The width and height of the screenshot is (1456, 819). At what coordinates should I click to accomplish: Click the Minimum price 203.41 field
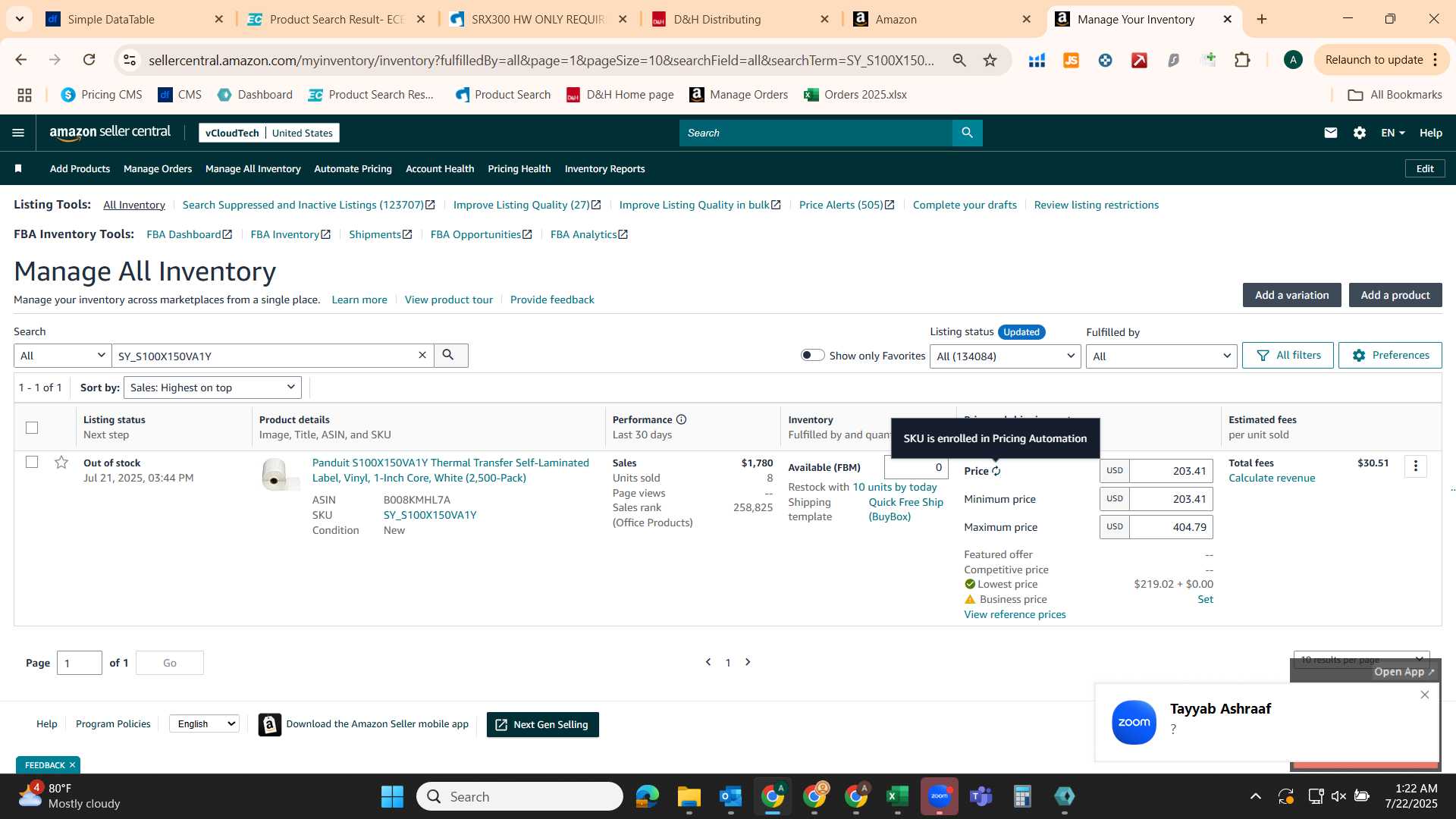1171,499
